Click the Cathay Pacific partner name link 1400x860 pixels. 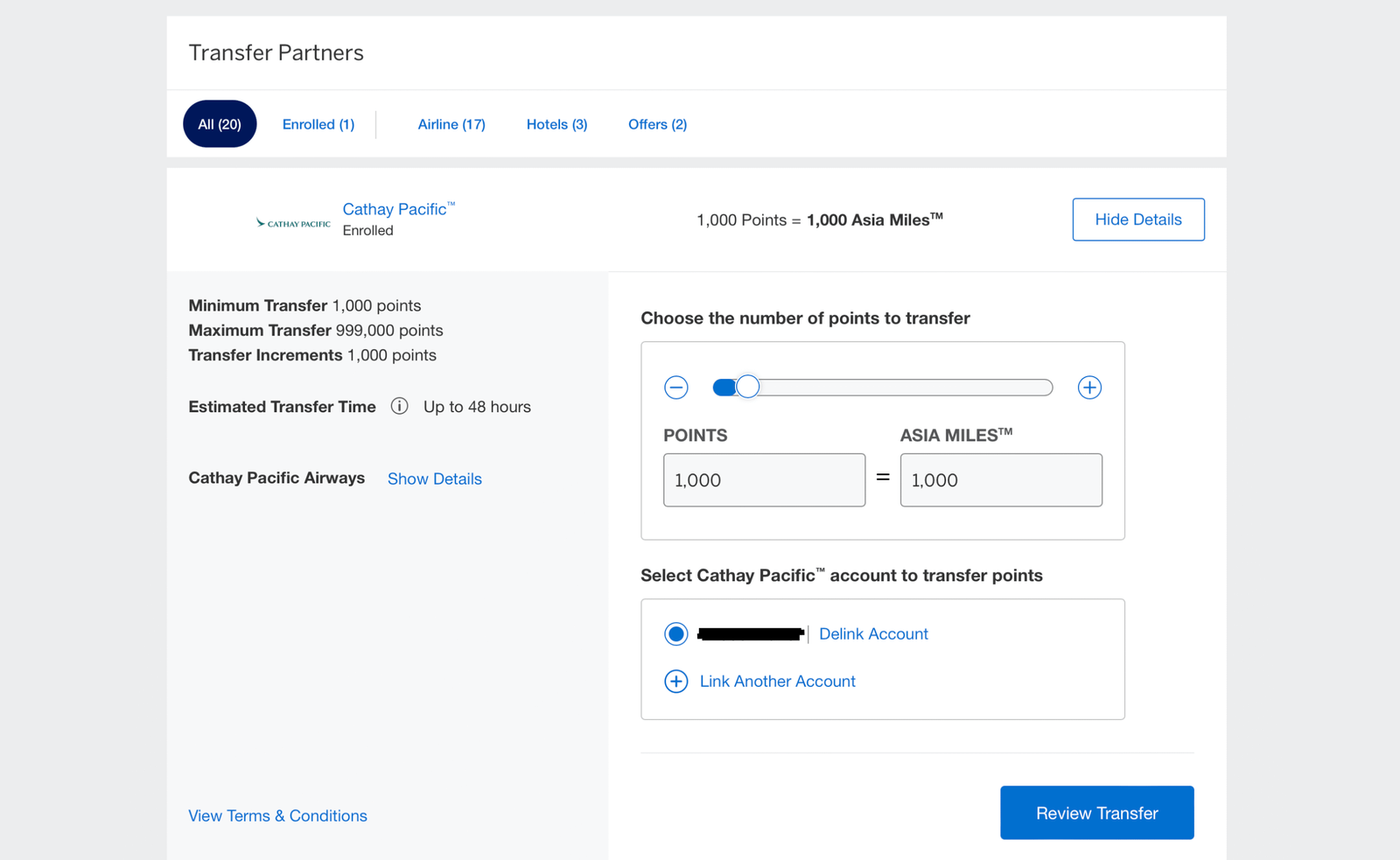pyautogui.click(x=395, y=209)
